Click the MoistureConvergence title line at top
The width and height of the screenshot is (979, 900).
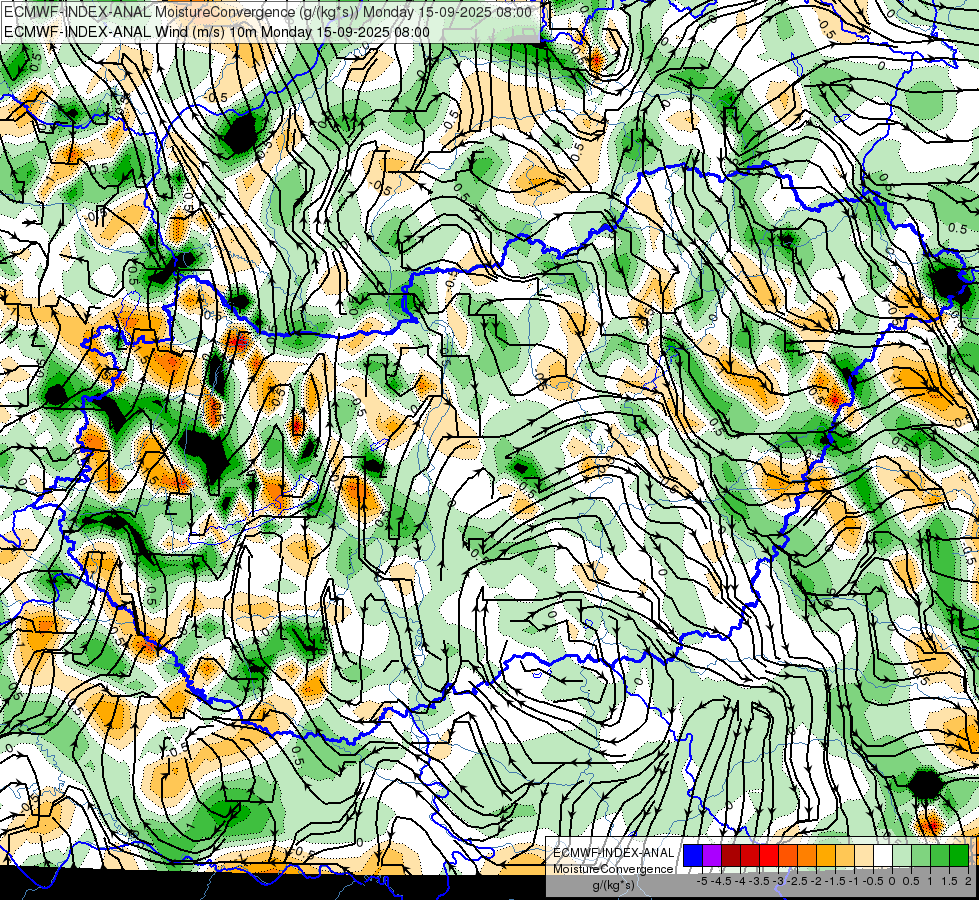click(268, 12)
